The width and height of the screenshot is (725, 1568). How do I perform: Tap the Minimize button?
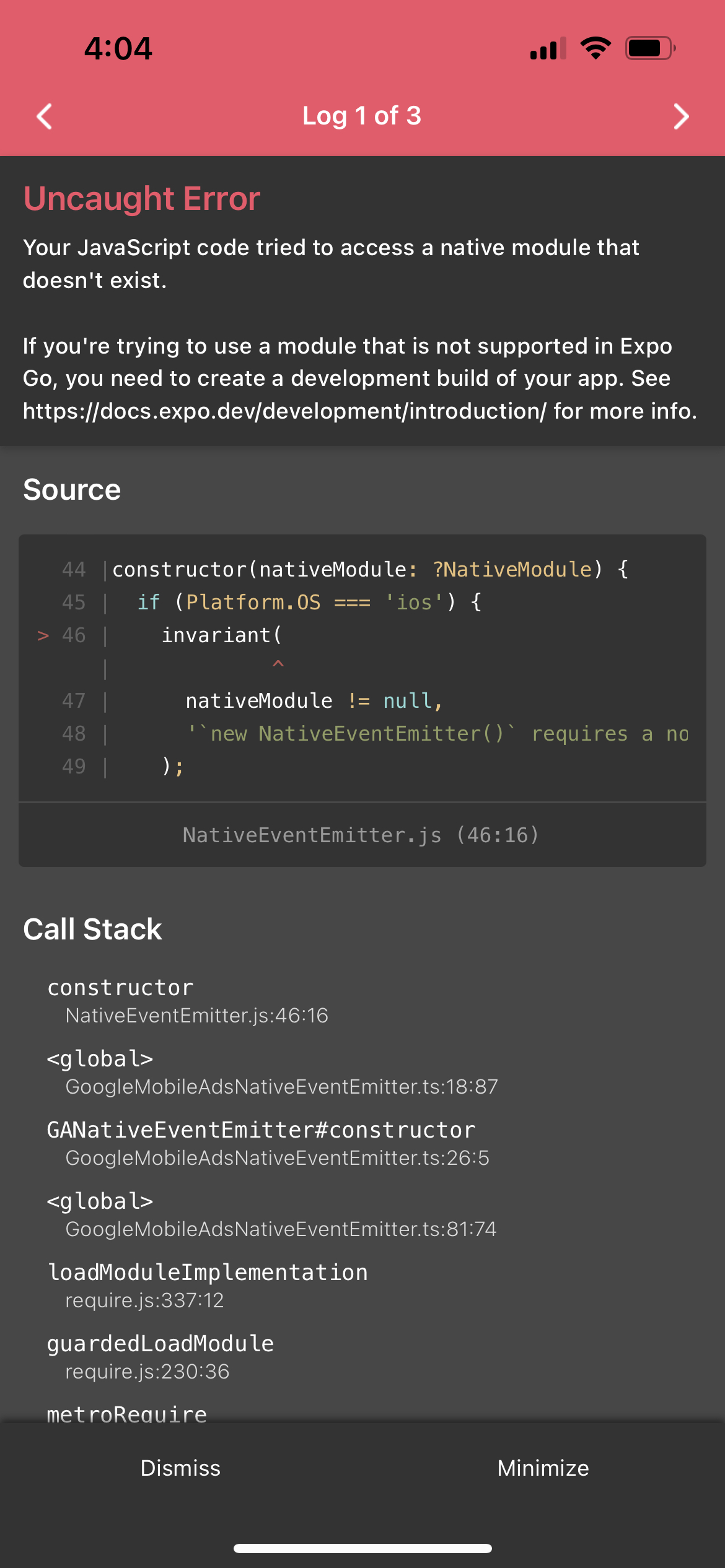click(x=543, y=1468)
